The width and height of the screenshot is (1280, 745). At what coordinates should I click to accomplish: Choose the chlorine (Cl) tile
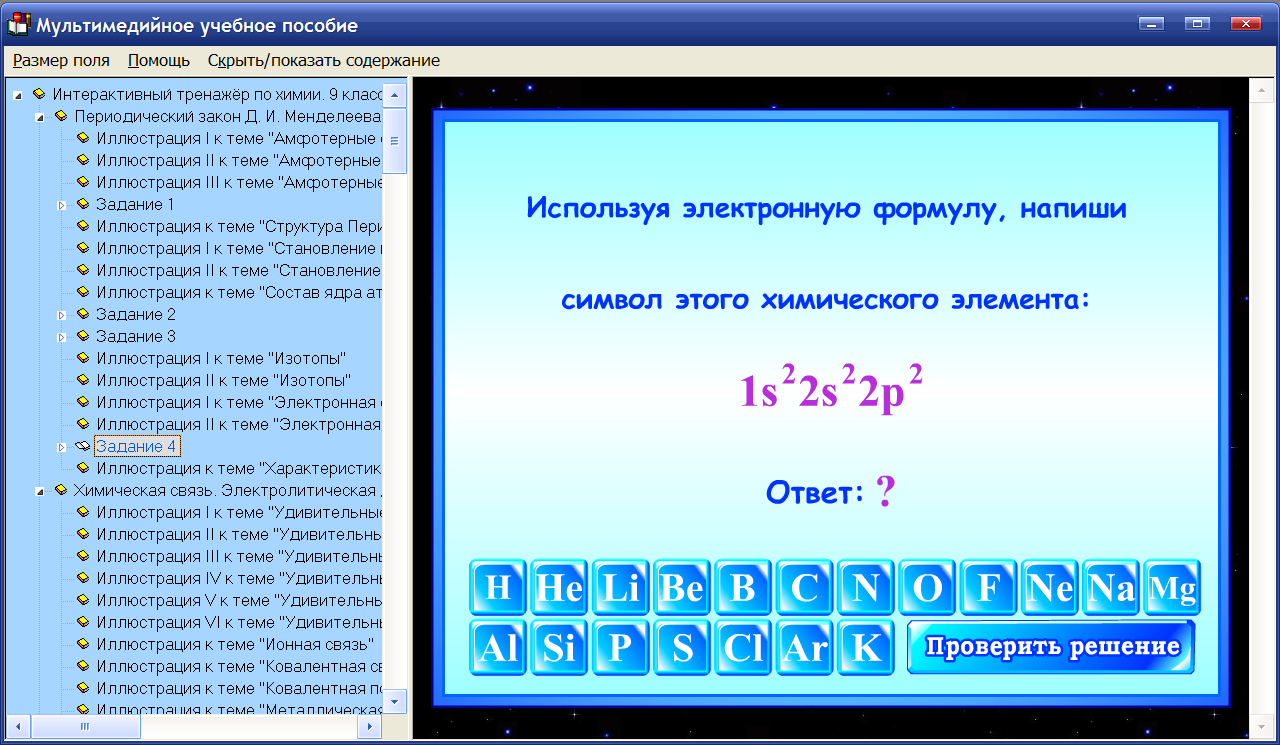click(743, 647)
